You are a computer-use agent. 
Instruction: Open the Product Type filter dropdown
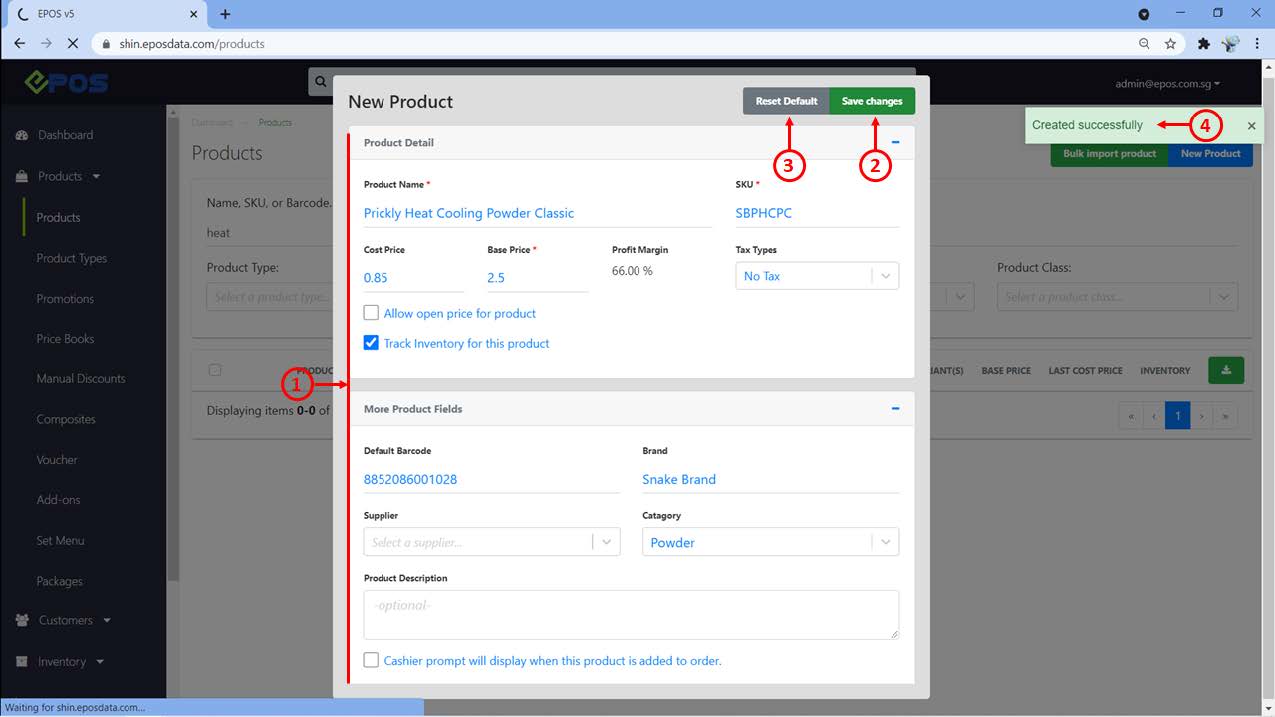pyautogui.click(x=270, y=297)
